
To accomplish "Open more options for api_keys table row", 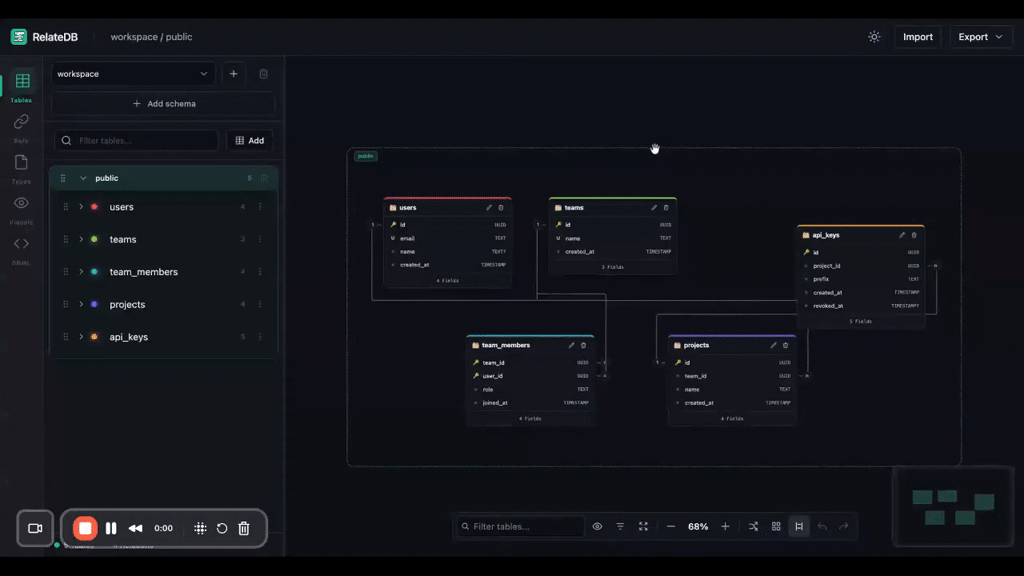I will click(260, 337).
